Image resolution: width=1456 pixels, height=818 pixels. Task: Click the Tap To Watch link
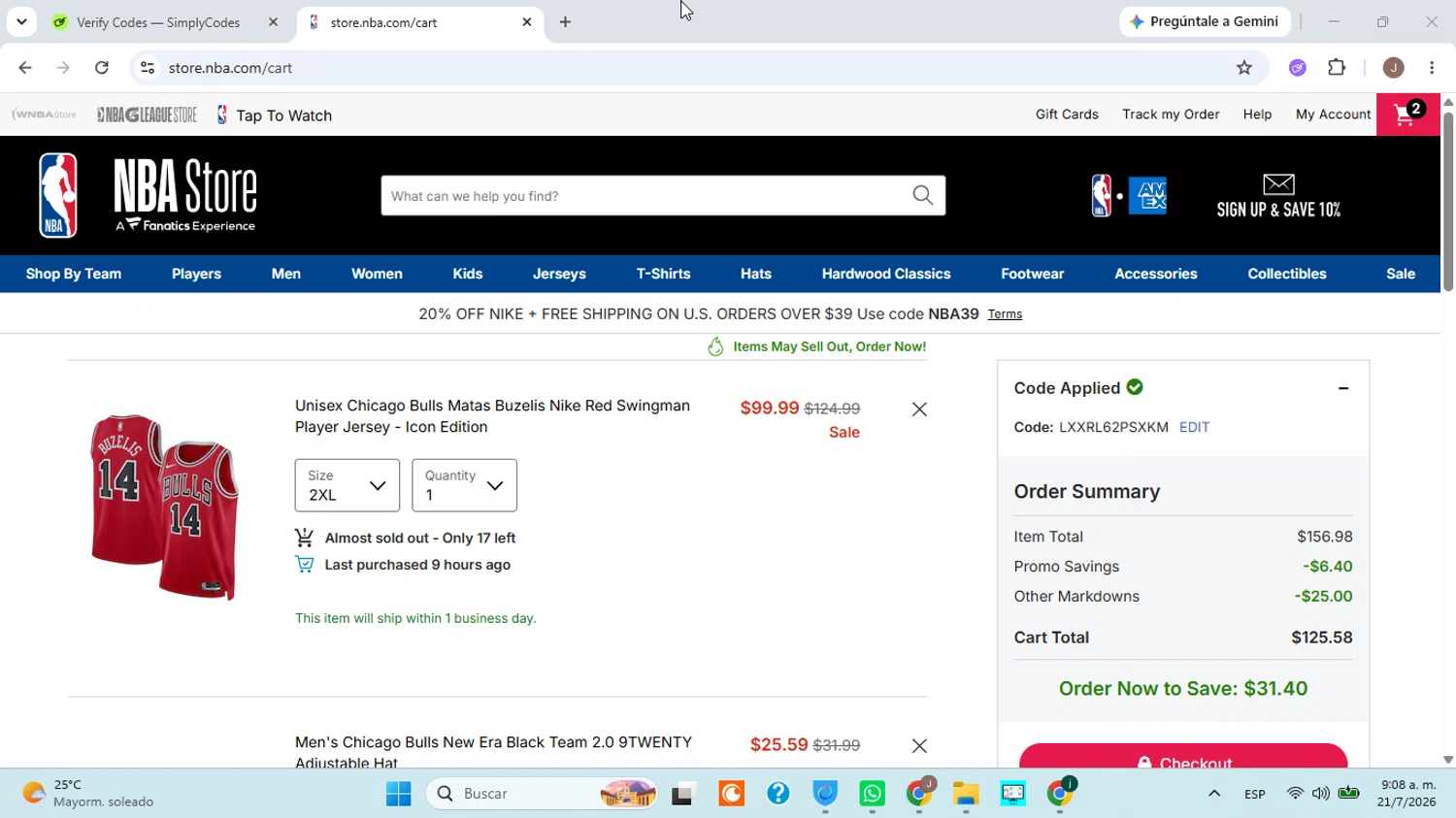coord(273,115)
